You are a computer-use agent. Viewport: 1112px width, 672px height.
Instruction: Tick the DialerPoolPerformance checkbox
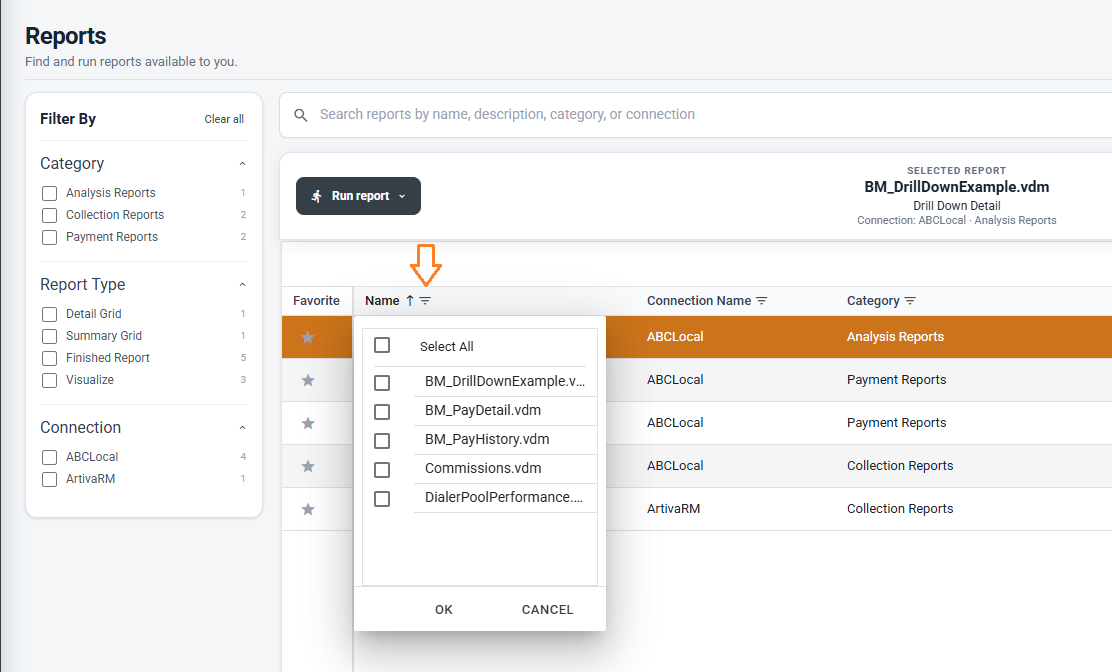[382, 499]
